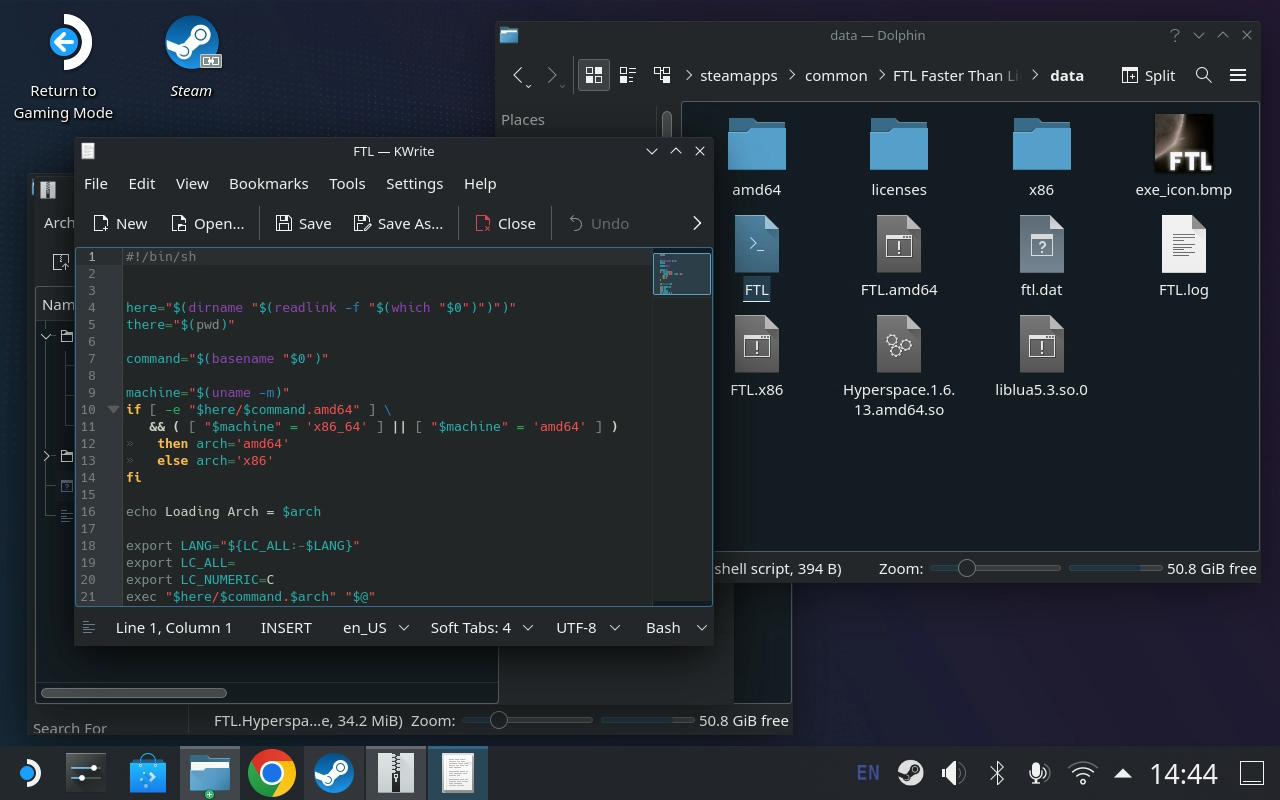Click the KWrite document minimap
The height and width of the screenshot is (800, 1280).
(682, 274)
